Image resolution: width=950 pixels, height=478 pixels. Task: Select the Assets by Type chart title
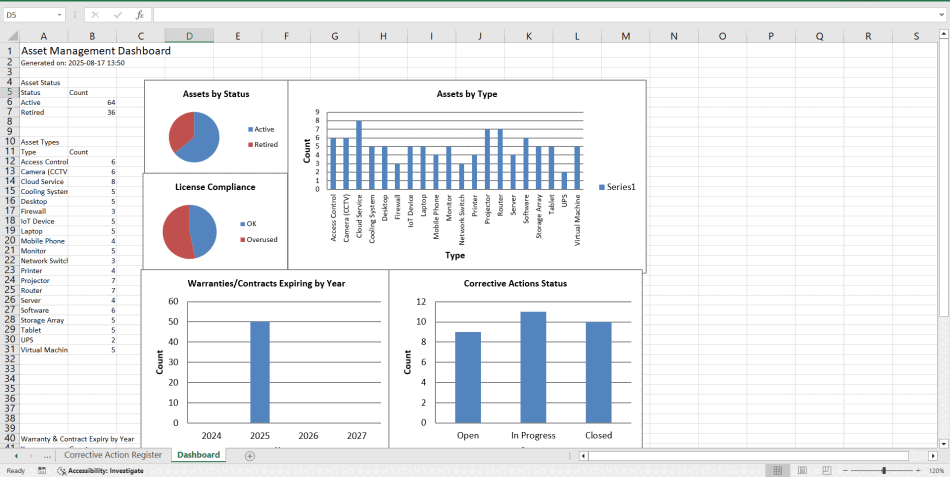(x=467, y=94)
